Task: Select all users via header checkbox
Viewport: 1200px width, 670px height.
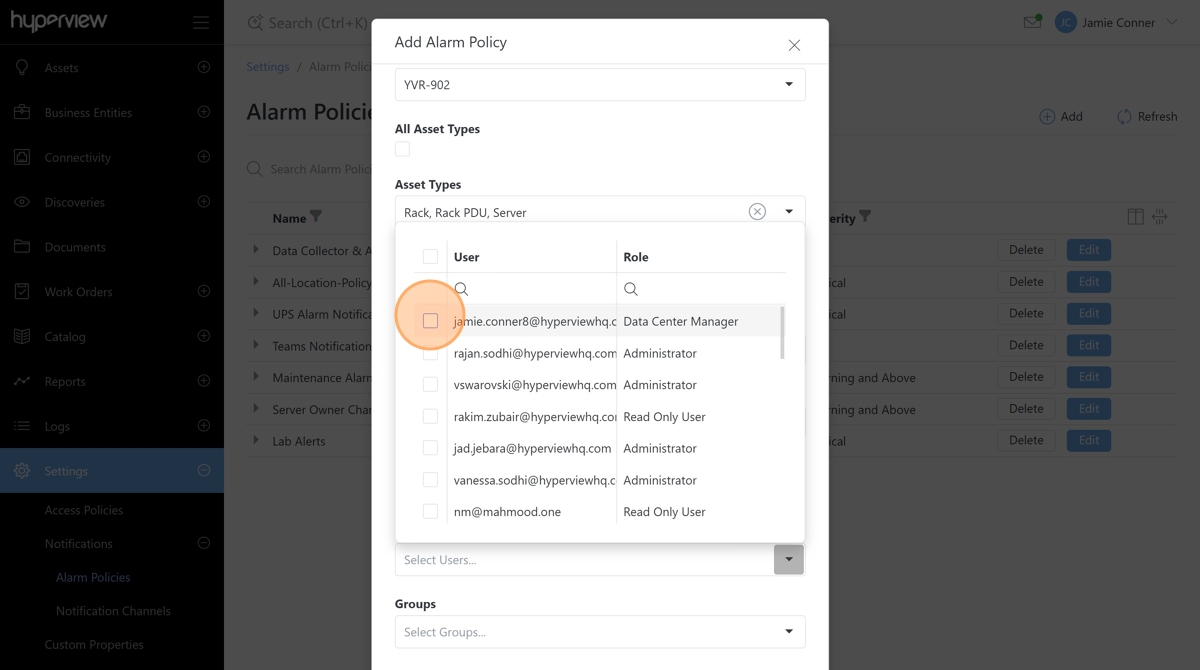Action: tap(430, 257)
